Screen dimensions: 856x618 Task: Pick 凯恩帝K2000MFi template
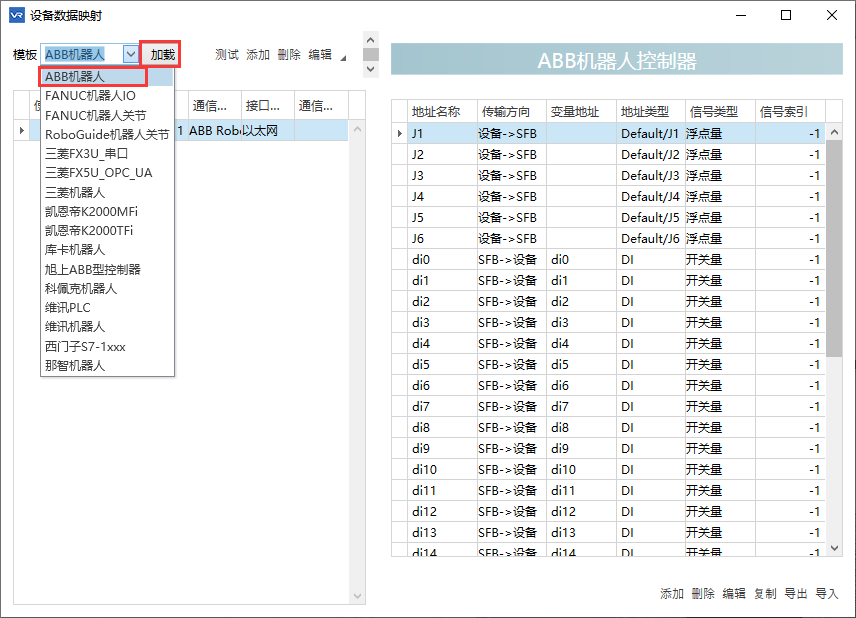click(107, 211)
